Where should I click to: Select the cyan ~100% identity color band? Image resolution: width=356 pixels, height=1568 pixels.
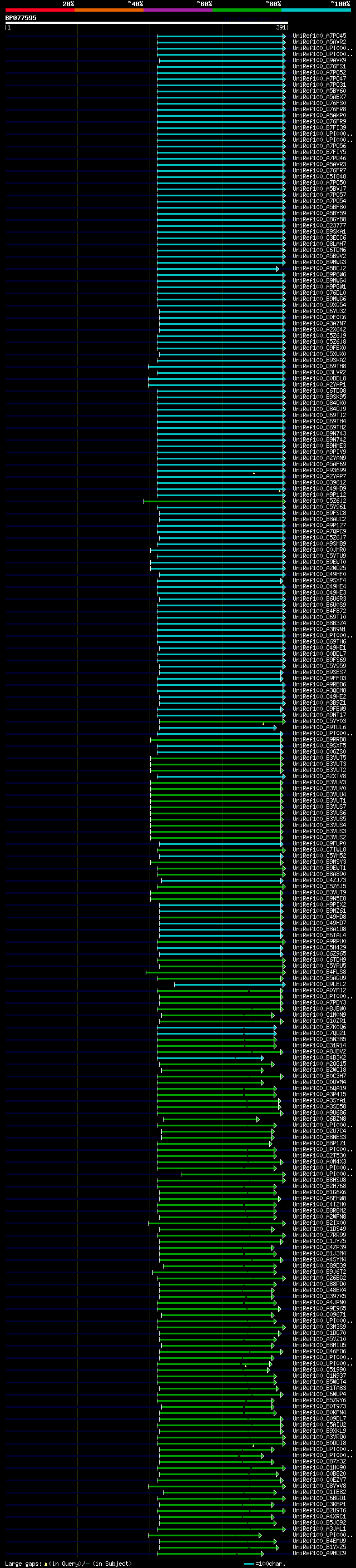tap(317, 10)
